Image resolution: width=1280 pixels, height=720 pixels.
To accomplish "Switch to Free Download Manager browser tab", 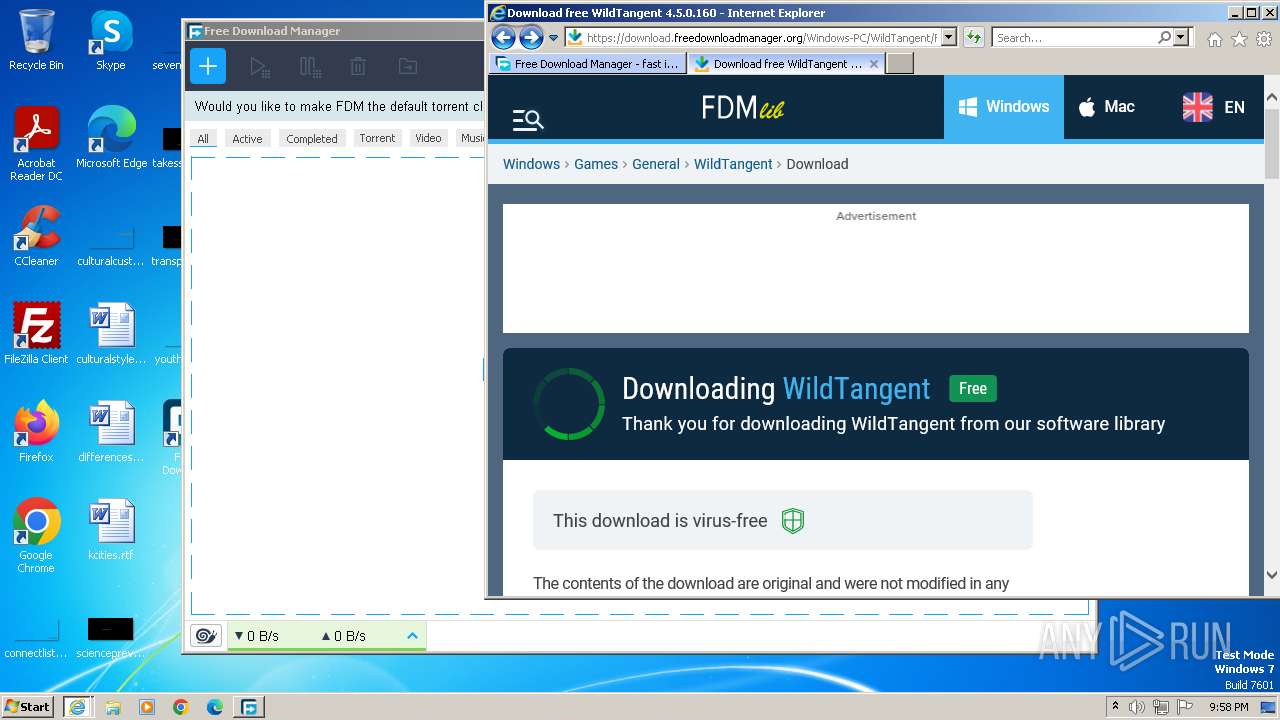I will (x=587, y=63).
